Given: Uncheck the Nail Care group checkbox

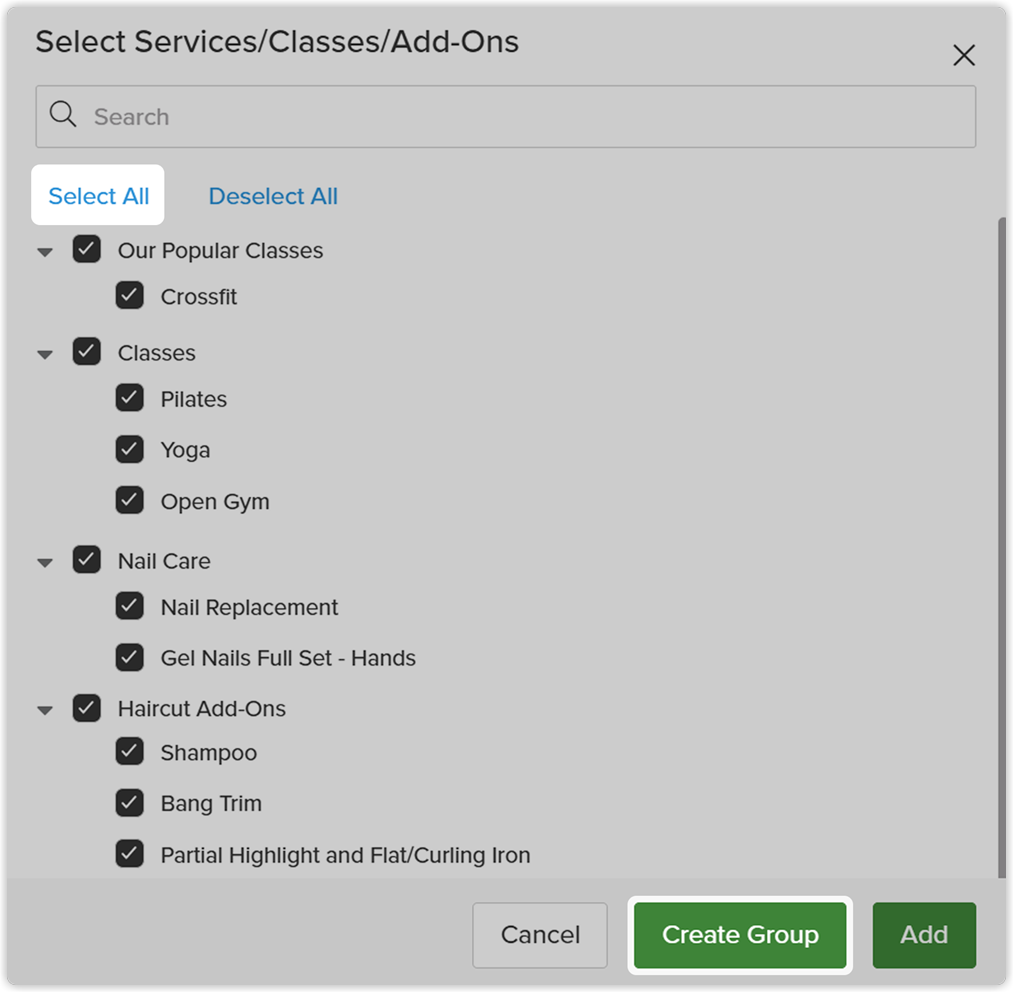Looking at the screenshot, I should [x=87, y=560].
